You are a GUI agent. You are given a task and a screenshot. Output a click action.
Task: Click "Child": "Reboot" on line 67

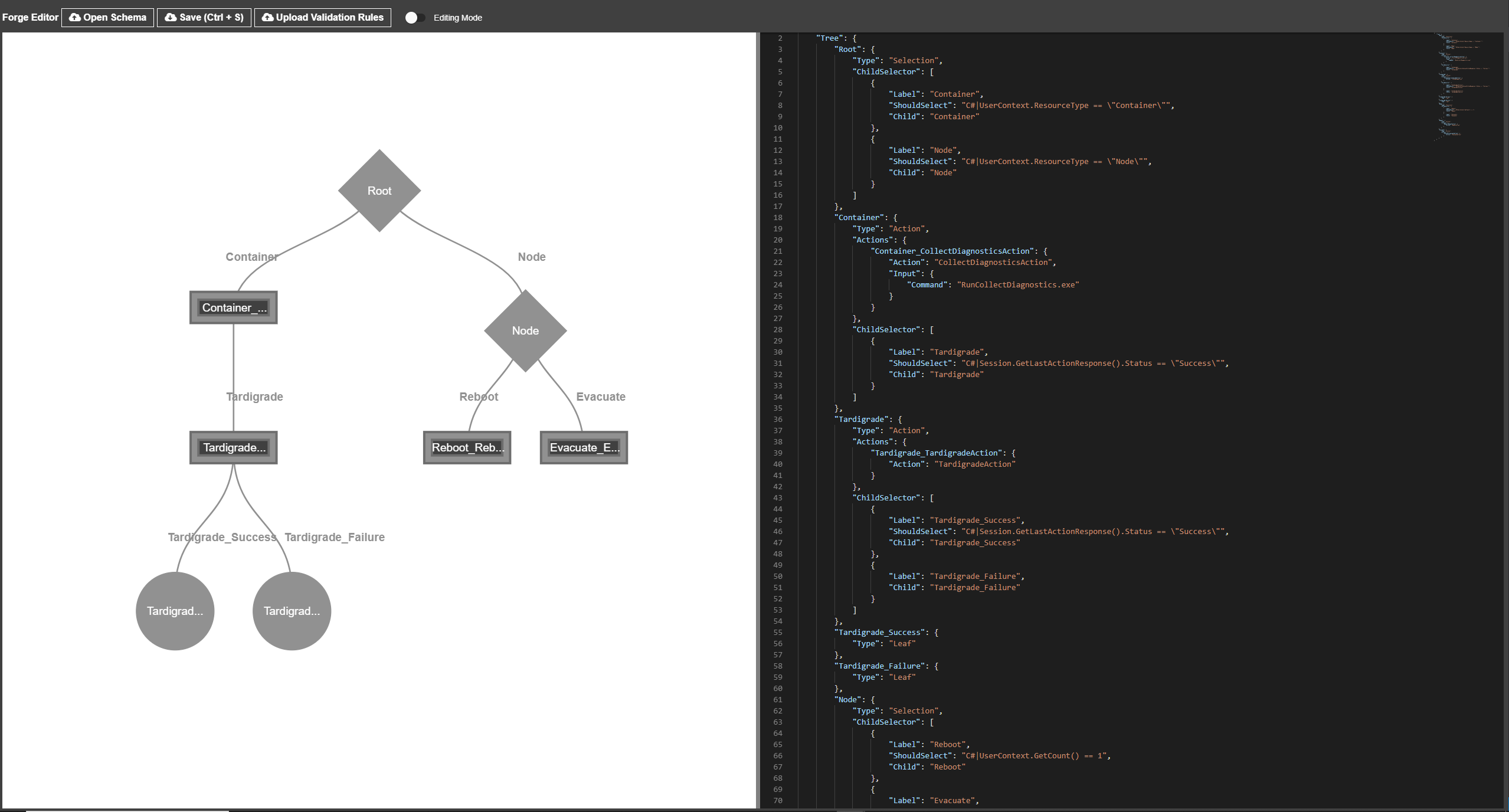click(x=927, y=767)
